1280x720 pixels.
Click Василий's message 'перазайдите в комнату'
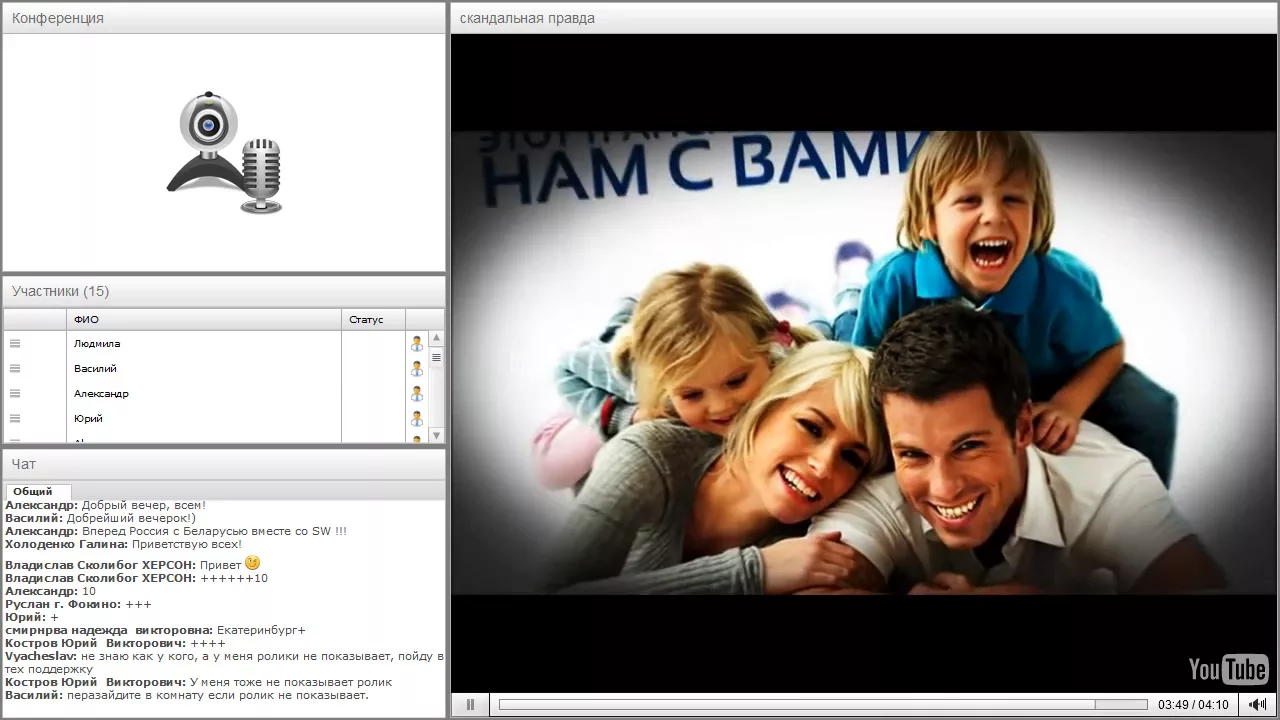click(217, 695)
